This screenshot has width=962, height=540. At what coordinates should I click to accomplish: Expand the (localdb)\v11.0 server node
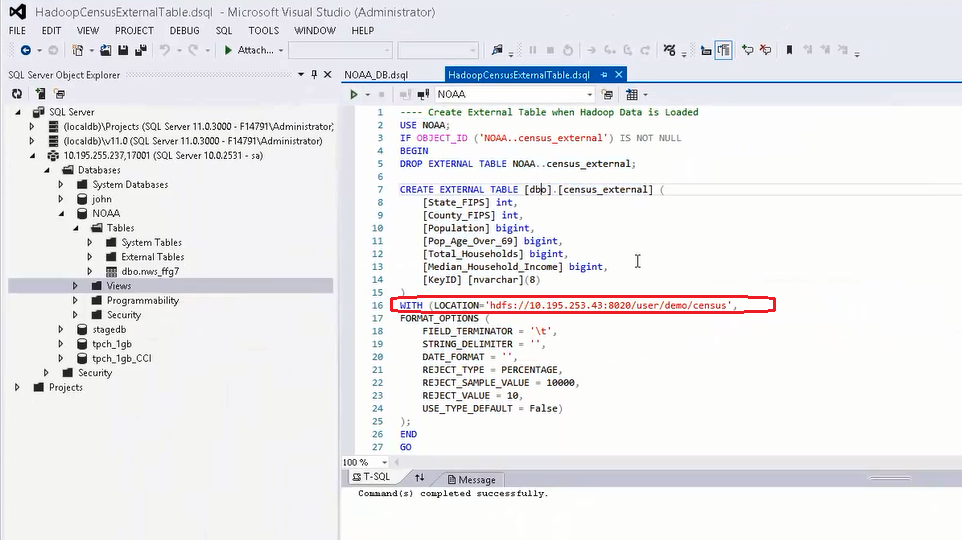tap(32, 141)
